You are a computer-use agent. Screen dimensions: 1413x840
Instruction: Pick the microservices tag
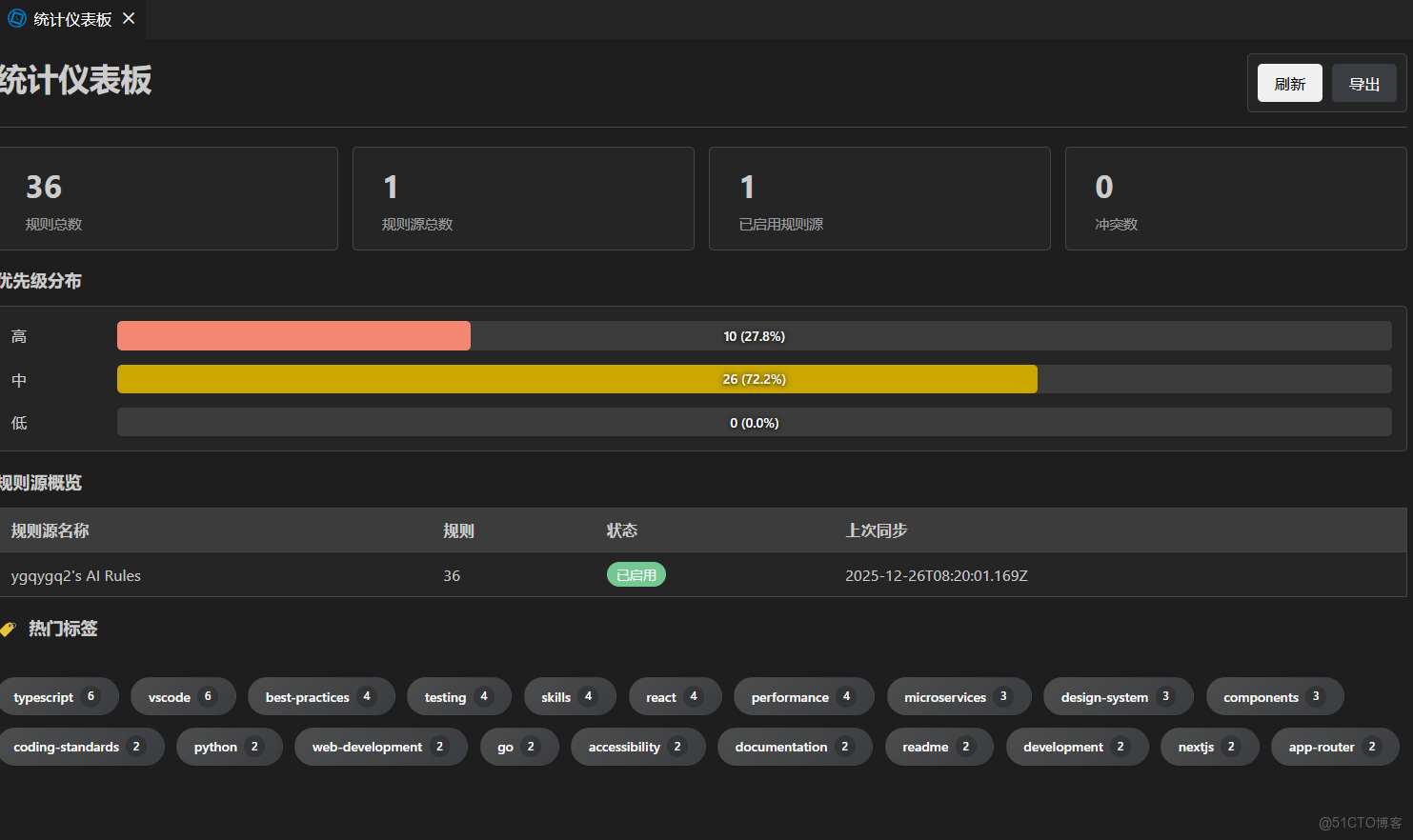(959, 696)
